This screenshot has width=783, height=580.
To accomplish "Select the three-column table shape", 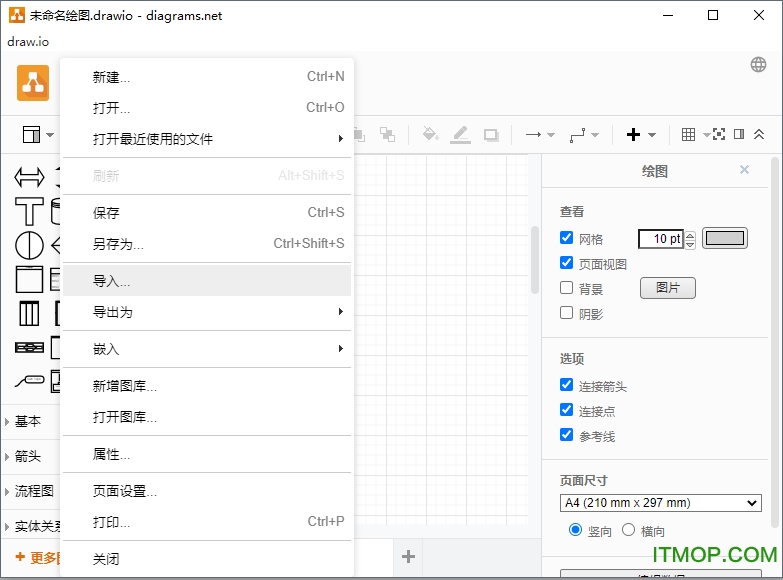I will coord(29,314).
